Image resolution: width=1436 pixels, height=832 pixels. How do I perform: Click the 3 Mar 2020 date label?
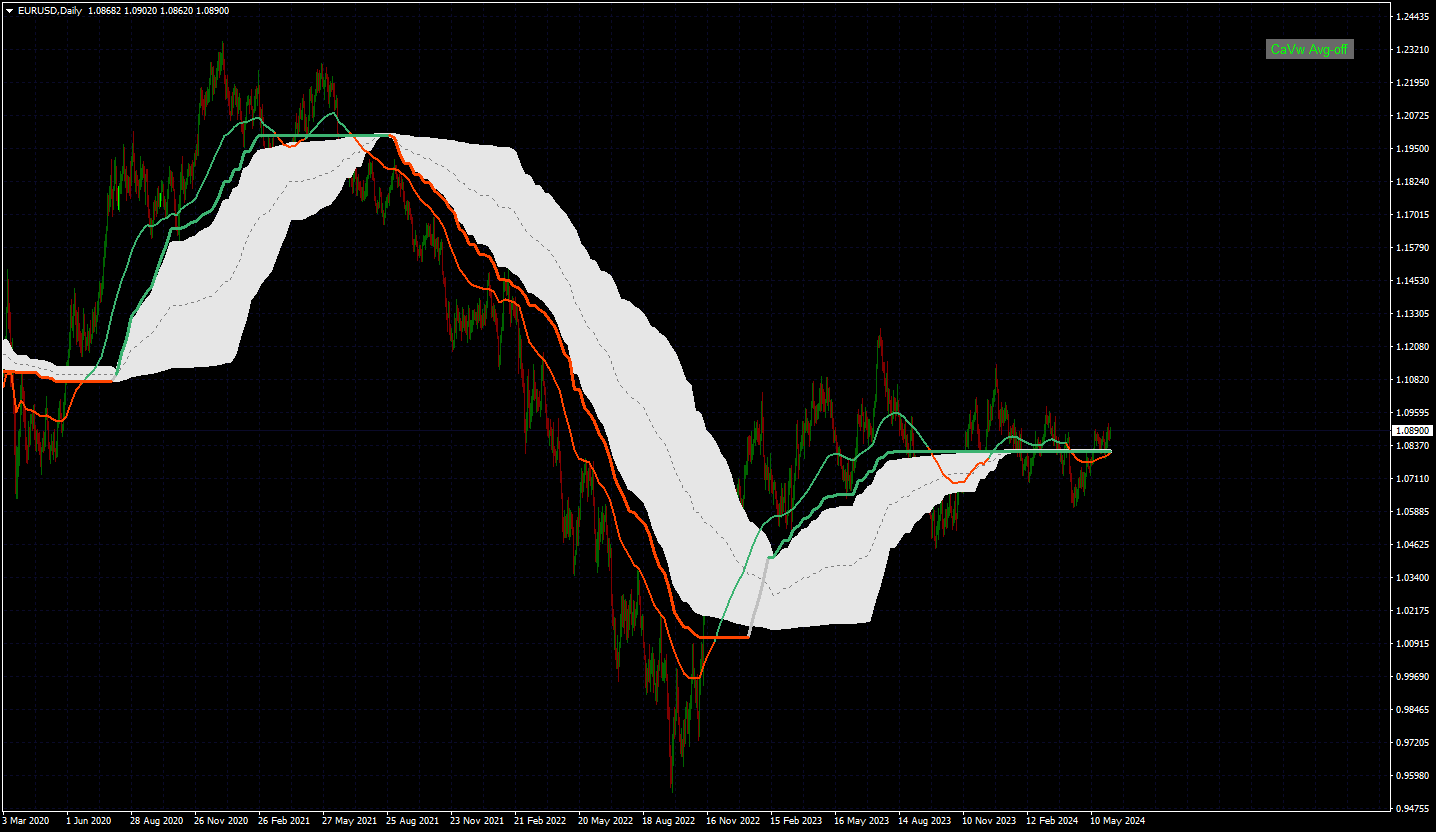coord(24,820)
